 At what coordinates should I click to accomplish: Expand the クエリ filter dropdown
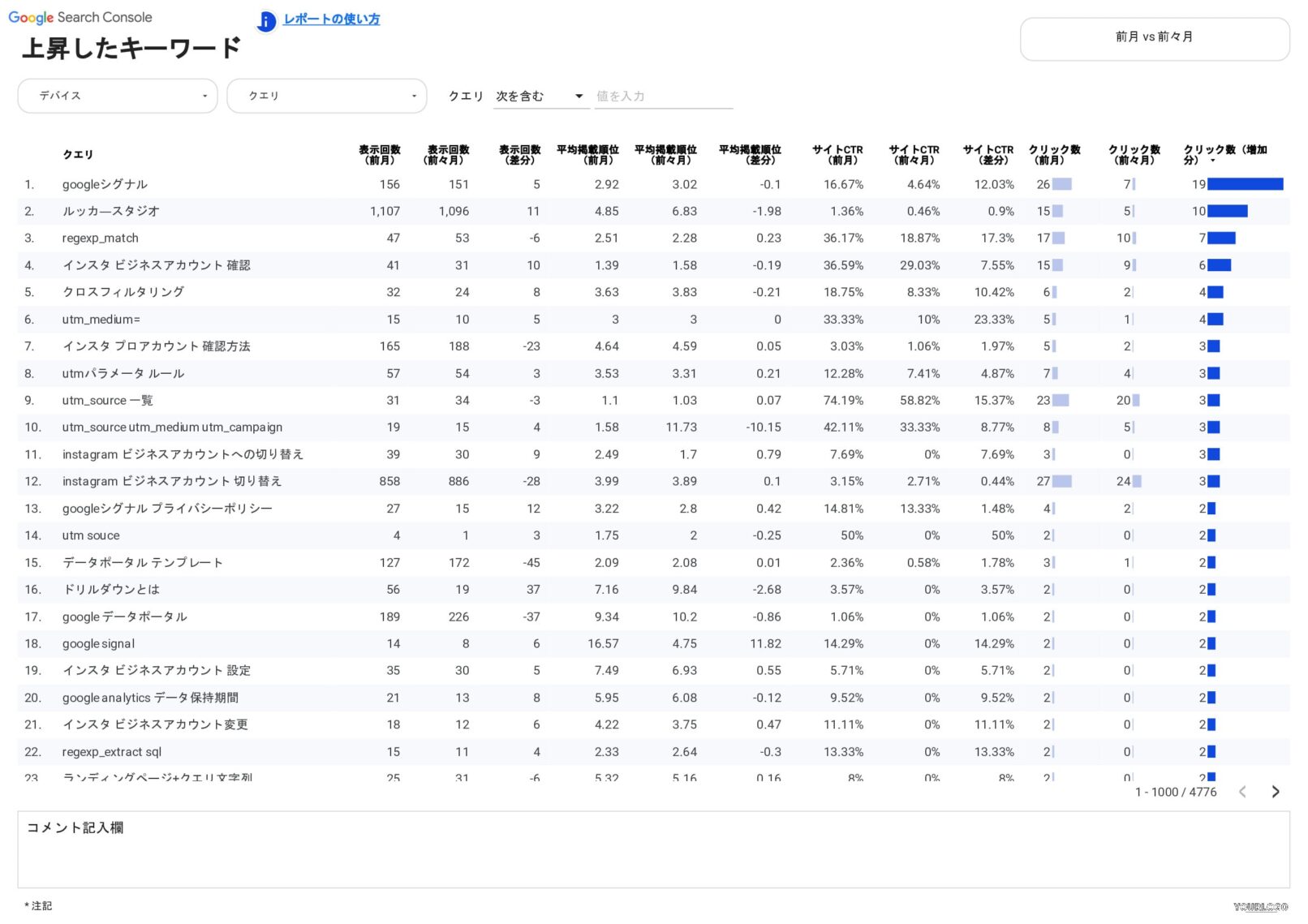[x=326, y=96]
